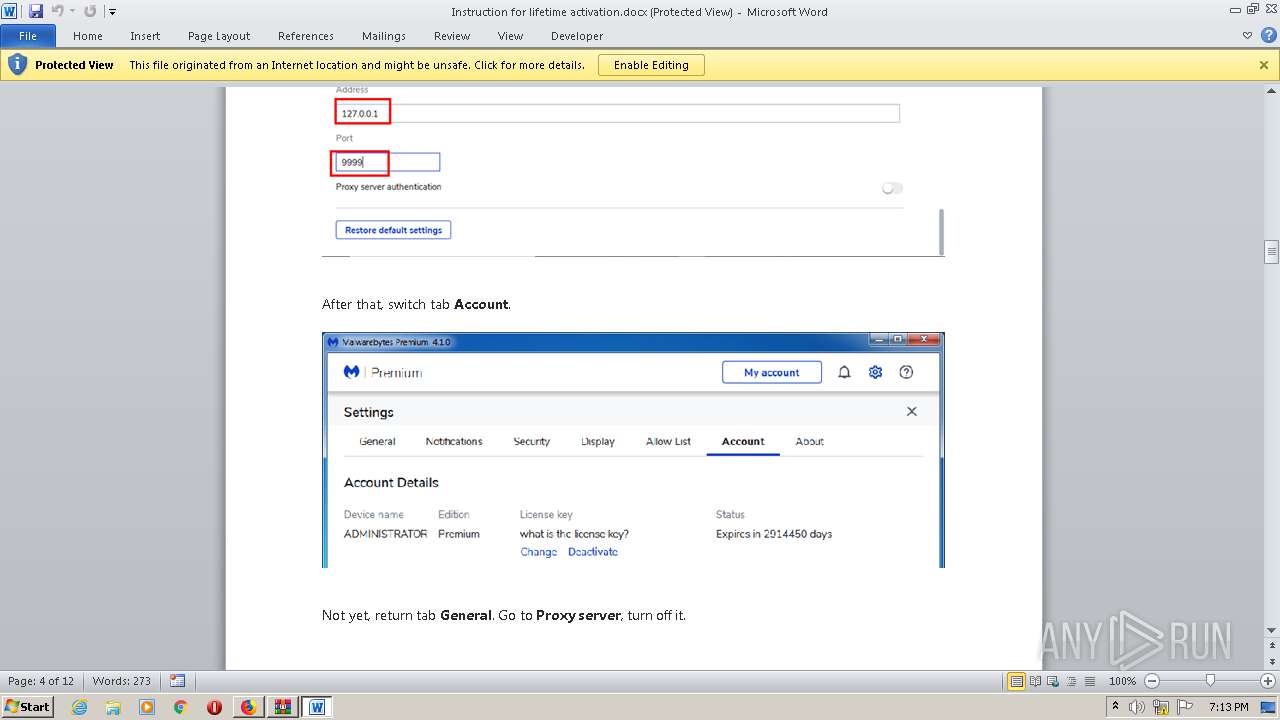This screenshot has width=1280, height=720.
Task: Click the Enable Editing button
Action: [651, 65]
